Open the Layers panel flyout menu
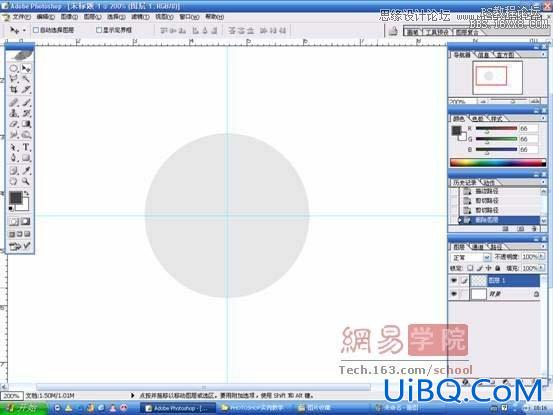 (x=543, y=246)
